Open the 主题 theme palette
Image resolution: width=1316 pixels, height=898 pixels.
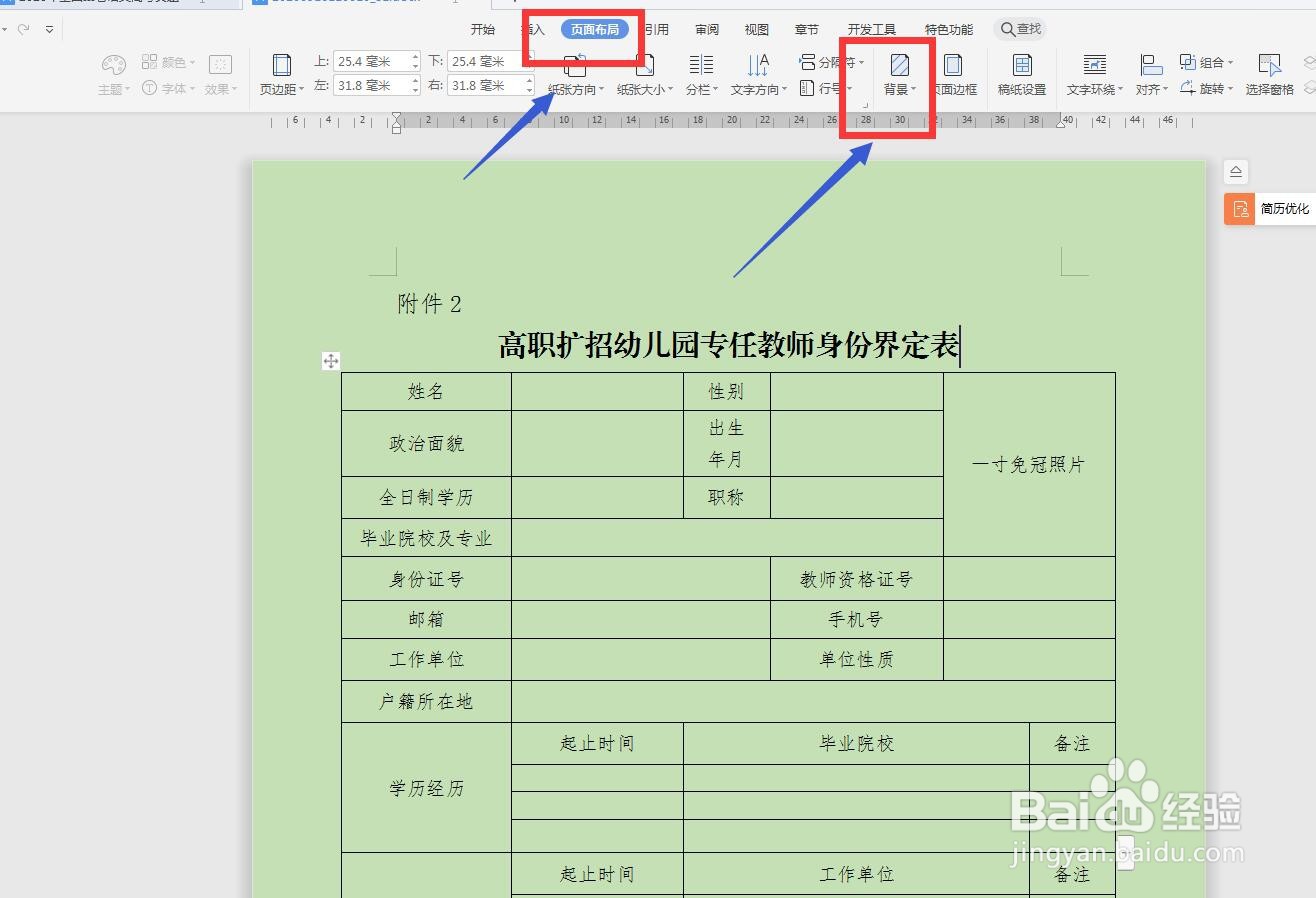[x=113, y=75]
